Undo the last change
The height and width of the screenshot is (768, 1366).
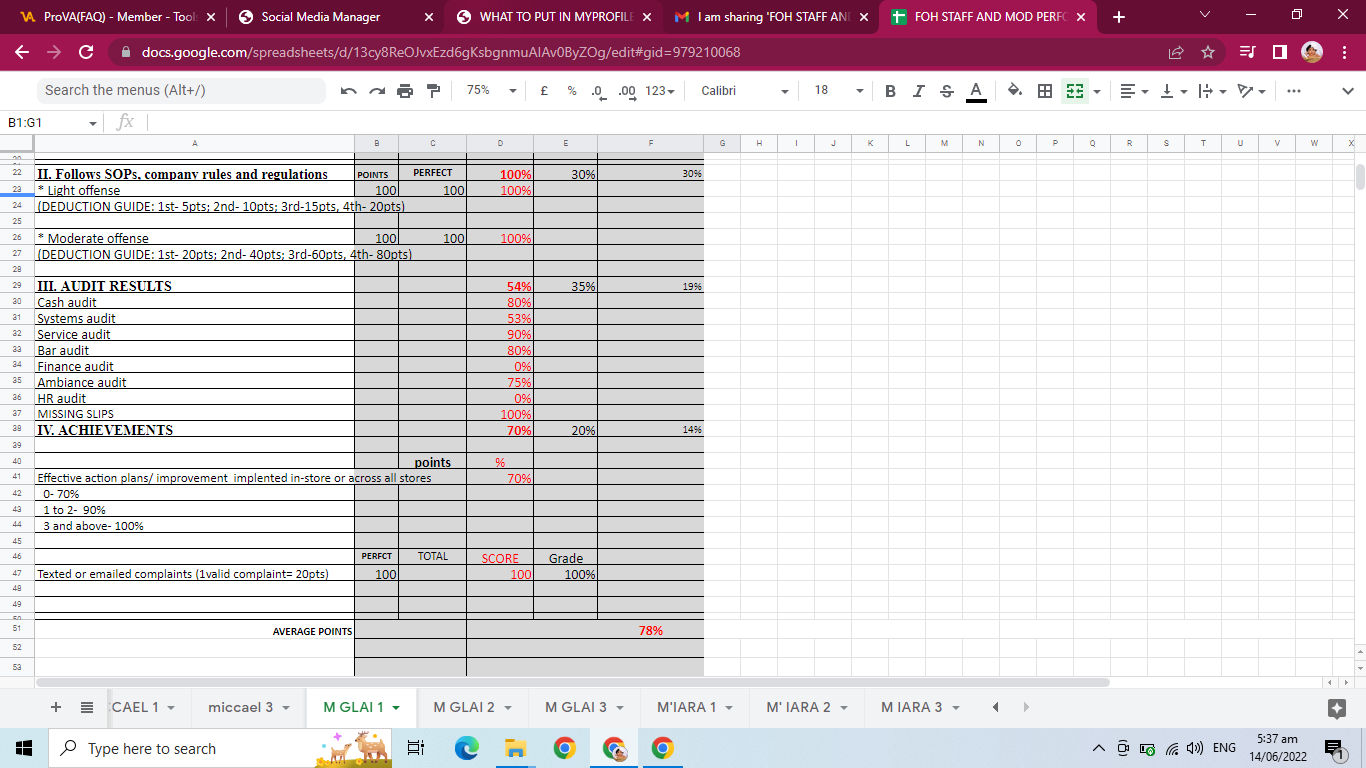348,90
